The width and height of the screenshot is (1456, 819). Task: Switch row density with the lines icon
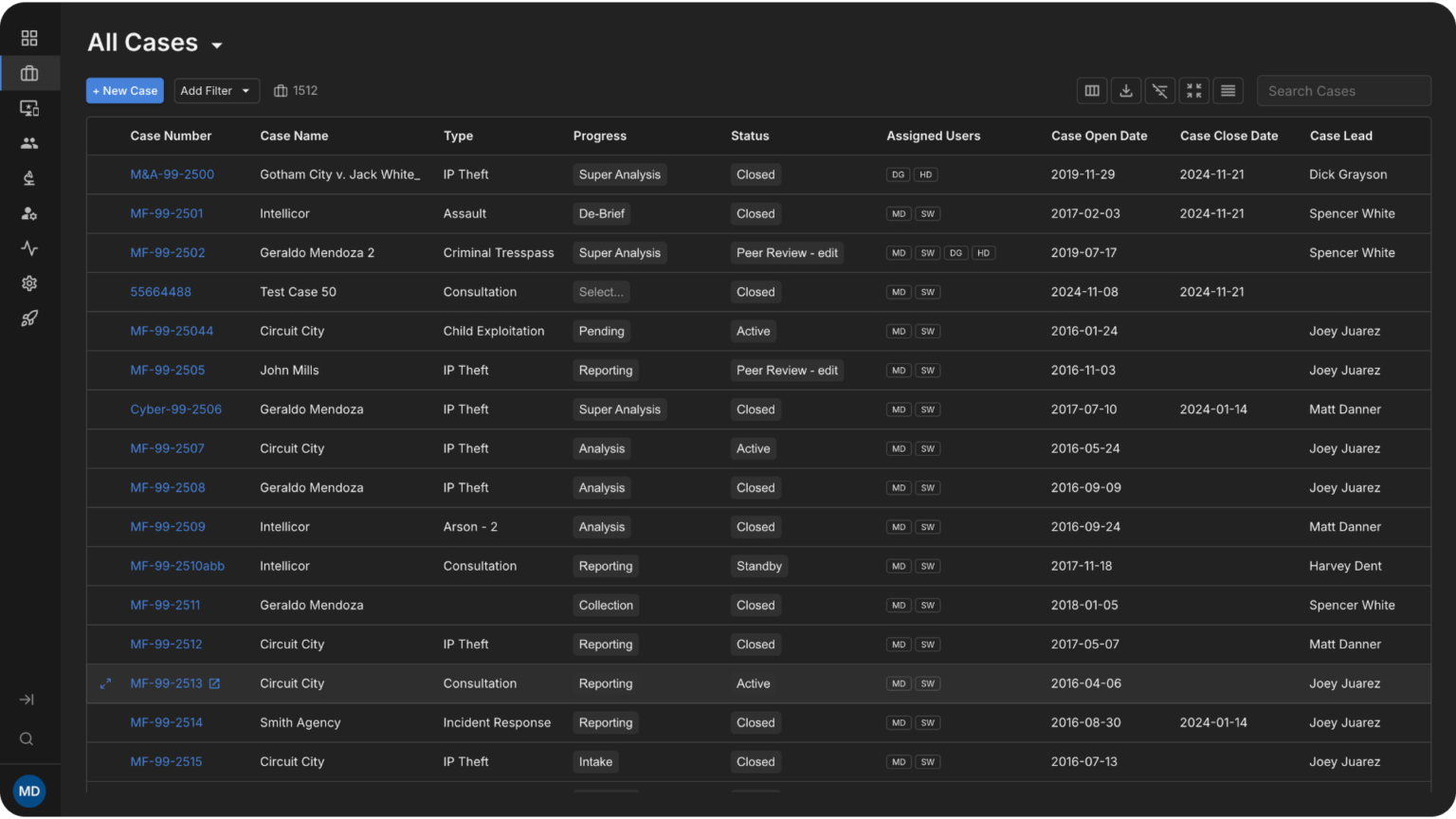coord(1228,90)
